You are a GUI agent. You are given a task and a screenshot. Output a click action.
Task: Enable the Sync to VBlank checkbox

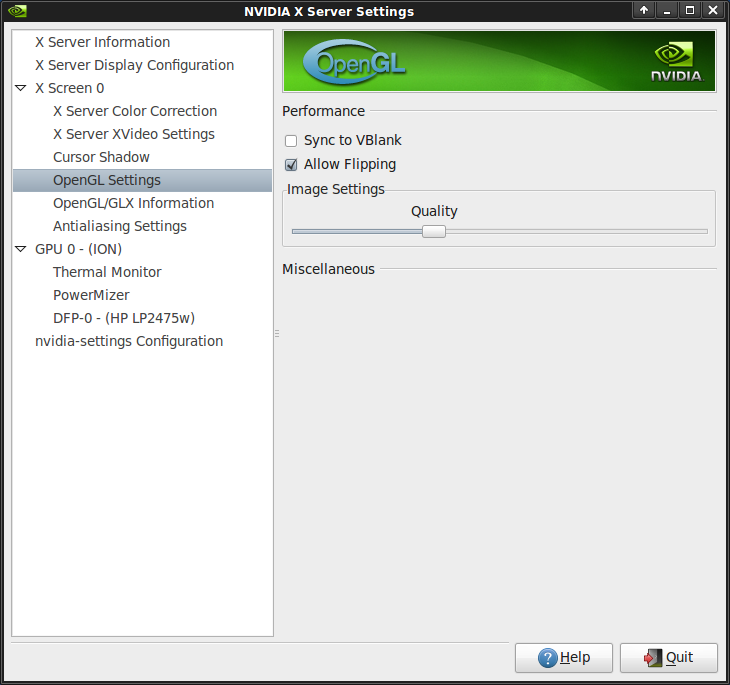click(x=291, y=141)
